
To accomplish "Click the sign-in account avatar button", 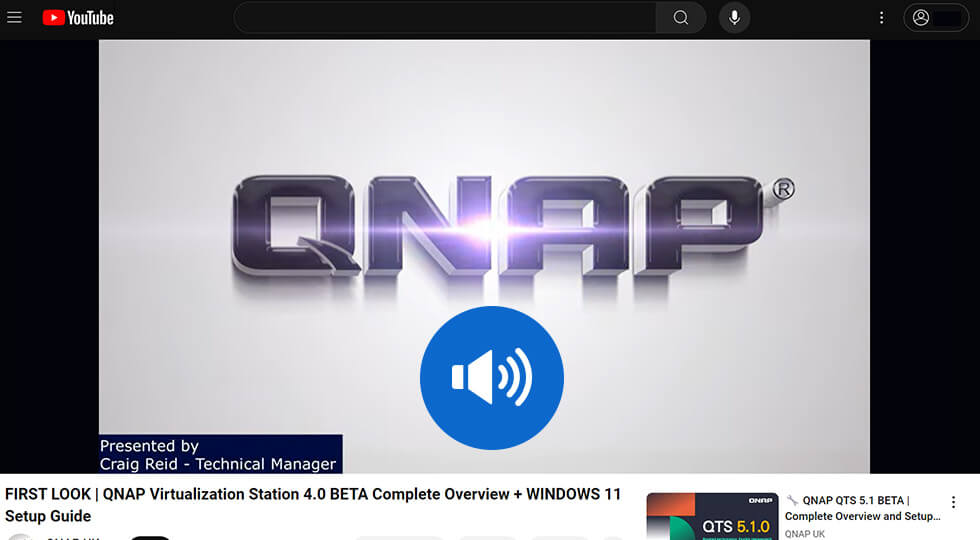I will coord(936,17).
